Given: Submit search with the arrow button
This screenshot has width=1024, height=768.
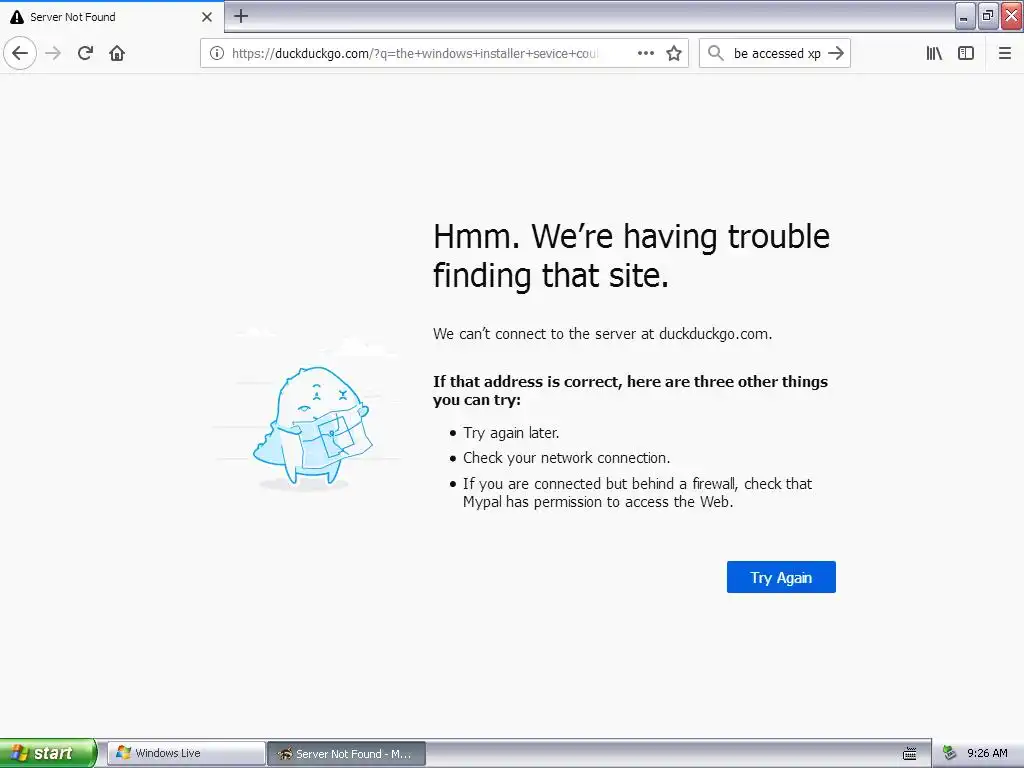Looking at the screenshot, I should [836, 53].
